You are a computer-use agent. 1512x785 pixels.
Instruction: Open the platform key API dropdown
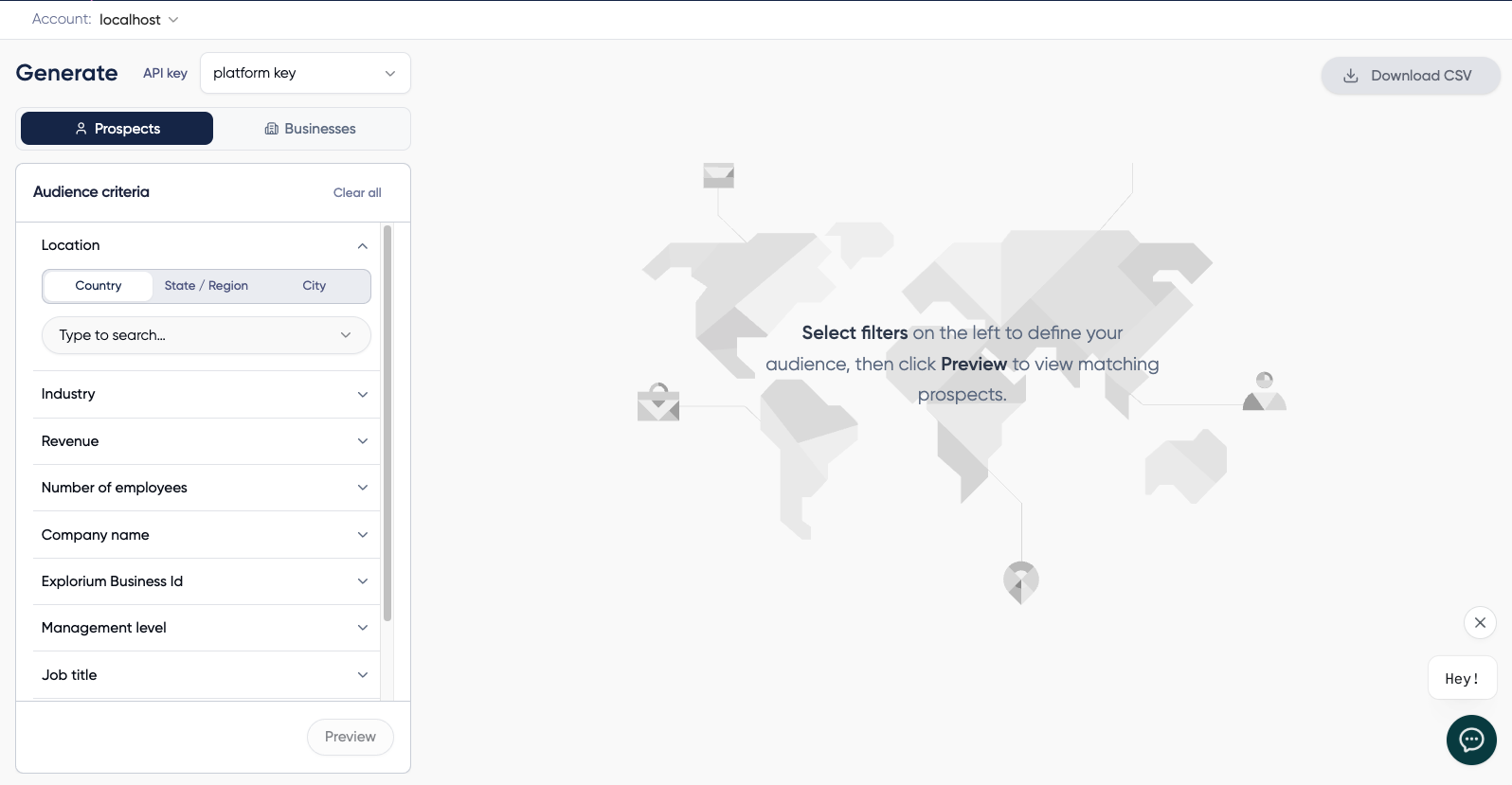pyautogui.click(x=305, y=73)
